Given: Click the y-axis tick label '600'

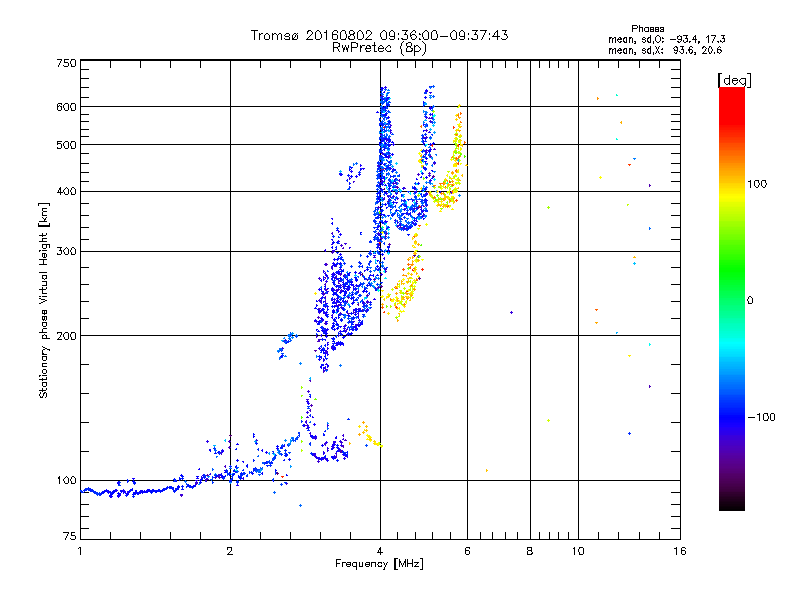Looking at the screenshot, I should point(66,107).
